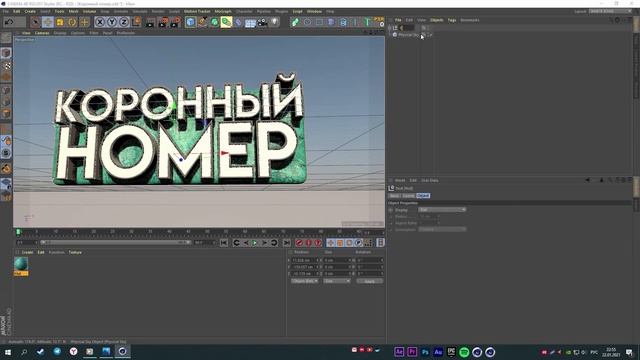Image resolution: width=640 pixels, height=360 pixels.
Task: Switch to the Coord. tab in Attributes
Action: 408,196
